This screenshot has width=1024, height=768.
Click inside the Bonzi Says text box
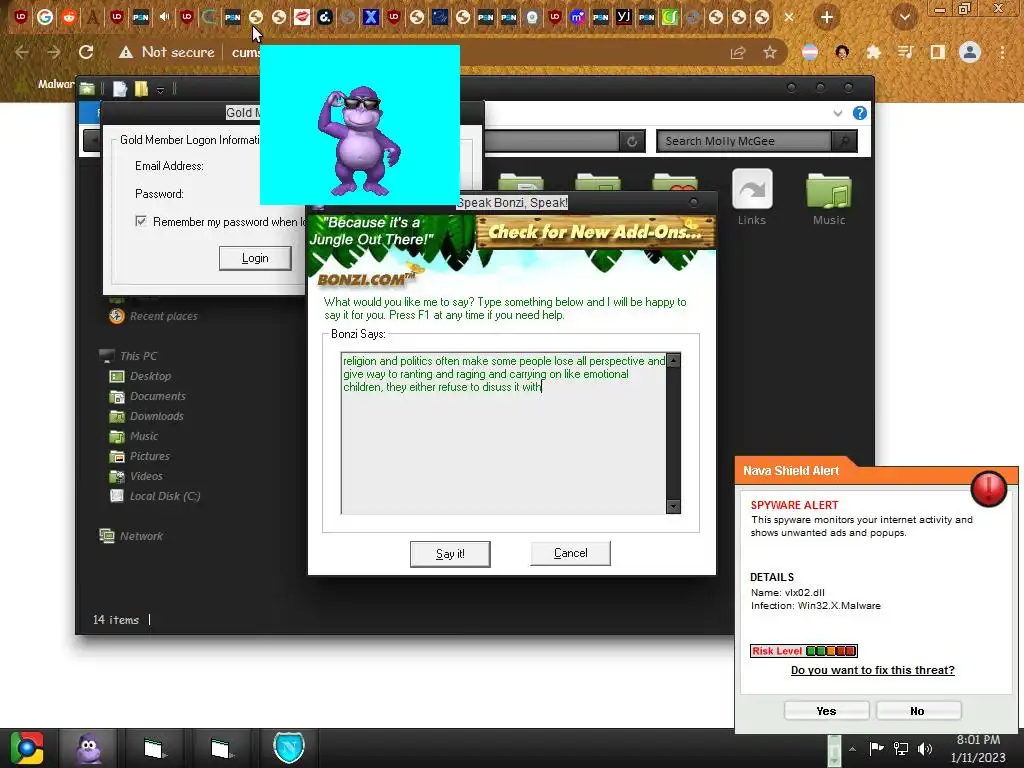tap(504, 434)
